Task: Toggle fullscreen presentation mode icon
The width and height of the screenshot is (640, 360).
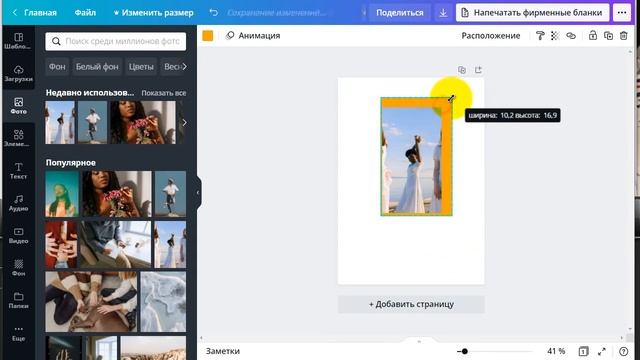Action: click(x=602, y=351)
